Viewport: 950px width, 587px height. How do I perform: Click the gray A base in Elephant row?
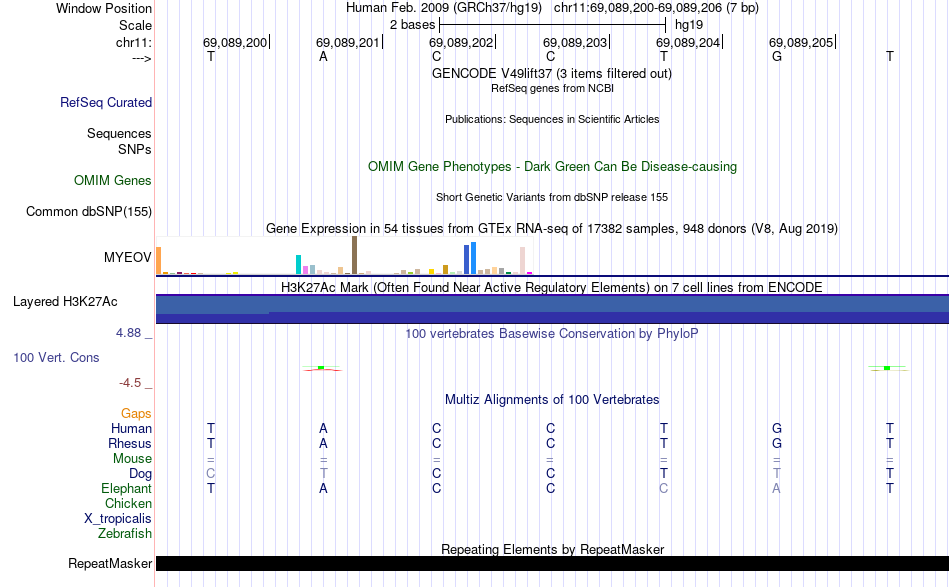776,488
